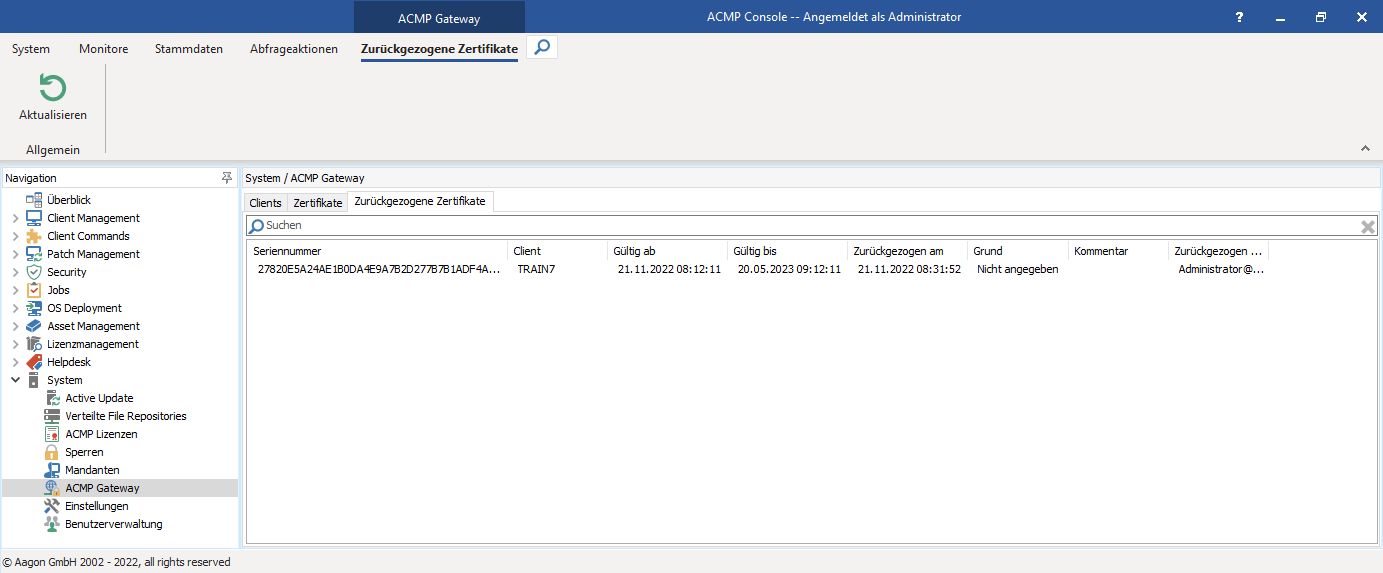The height and width of the screenshot is (573, 1383).
Task: Click the Verteilte File Repositories icon
Action: click(x=52, y=416)
